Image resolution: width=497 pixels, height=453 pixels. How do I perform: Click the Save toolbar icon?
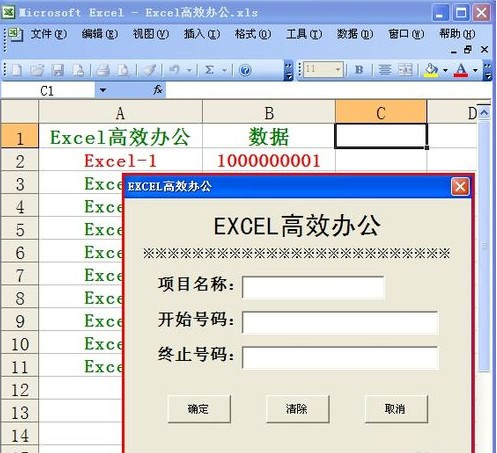(x=57, y=70)
